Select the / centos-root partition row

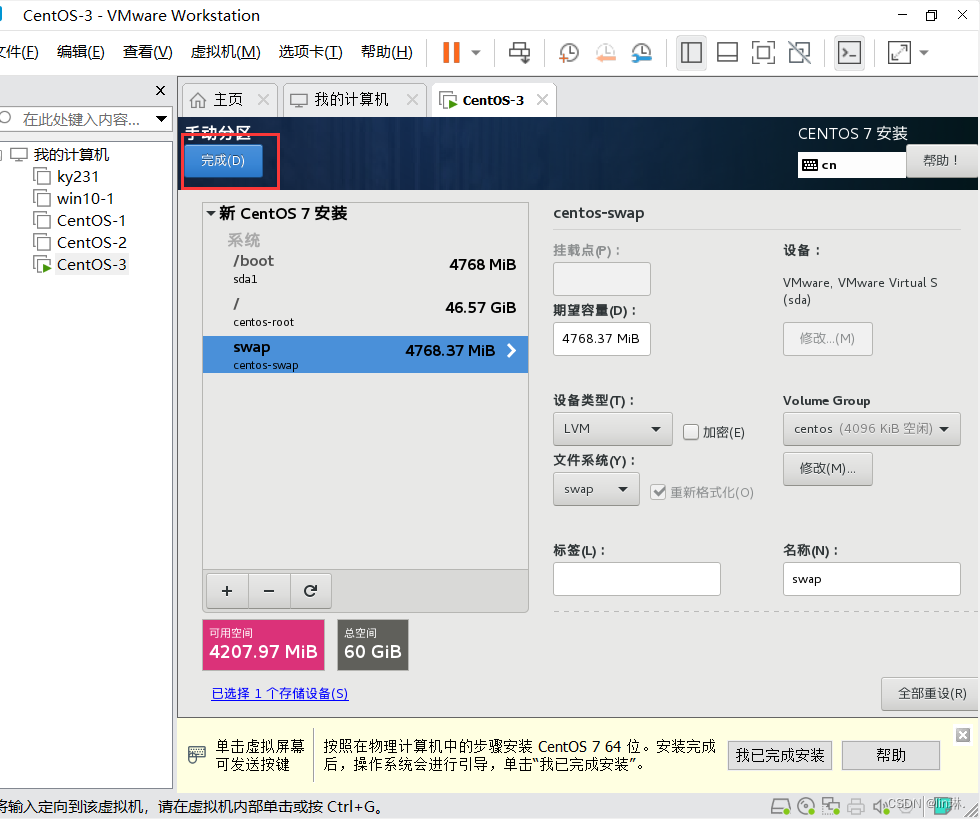365,313
